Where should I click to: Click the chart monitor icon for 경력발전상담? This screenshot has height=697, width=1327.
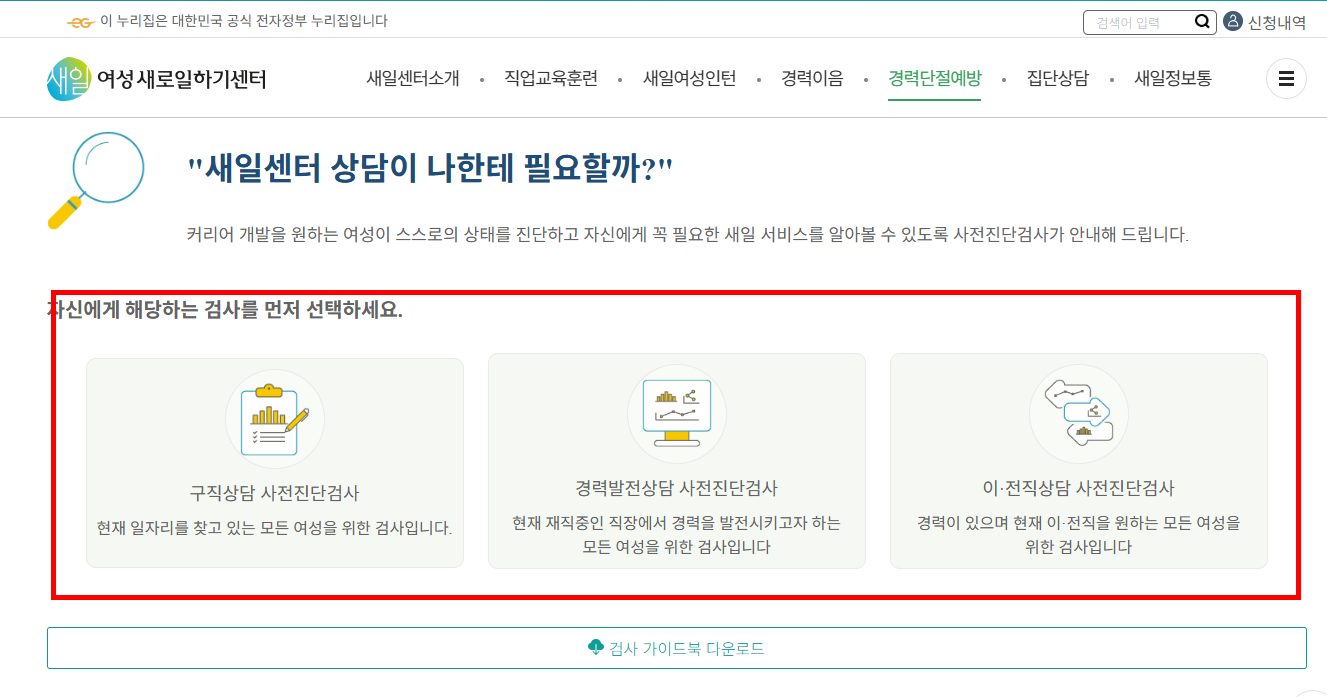coord(677,414)
